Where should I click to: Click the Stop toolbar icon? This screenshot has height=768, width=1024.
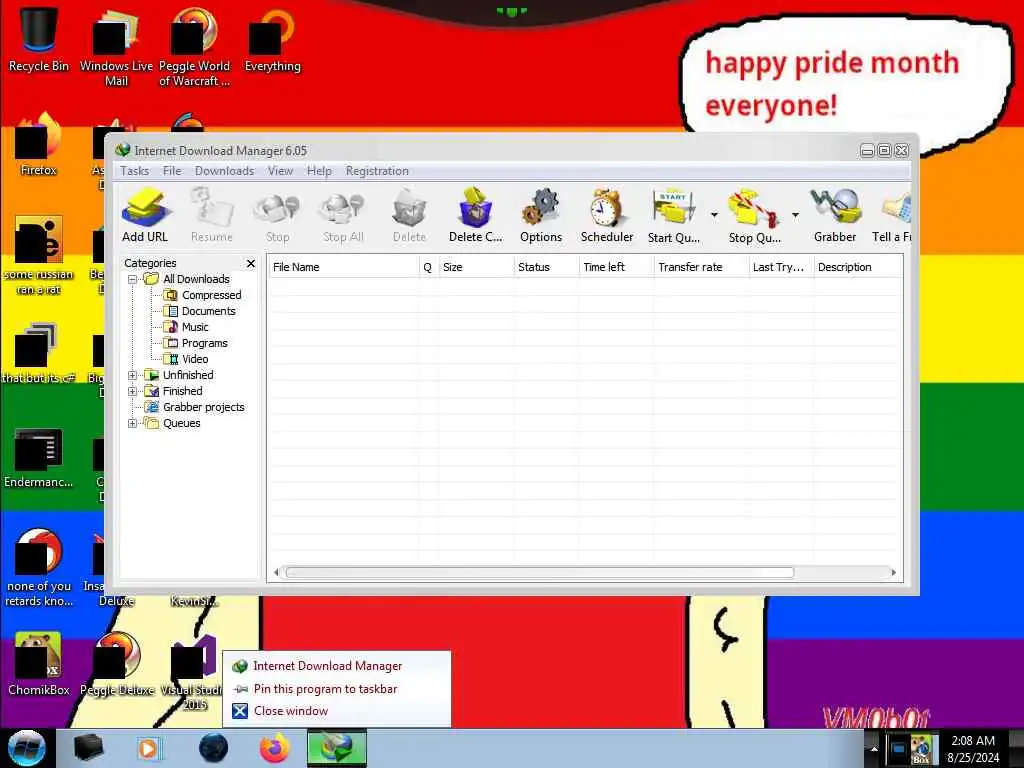pos(278,215)
